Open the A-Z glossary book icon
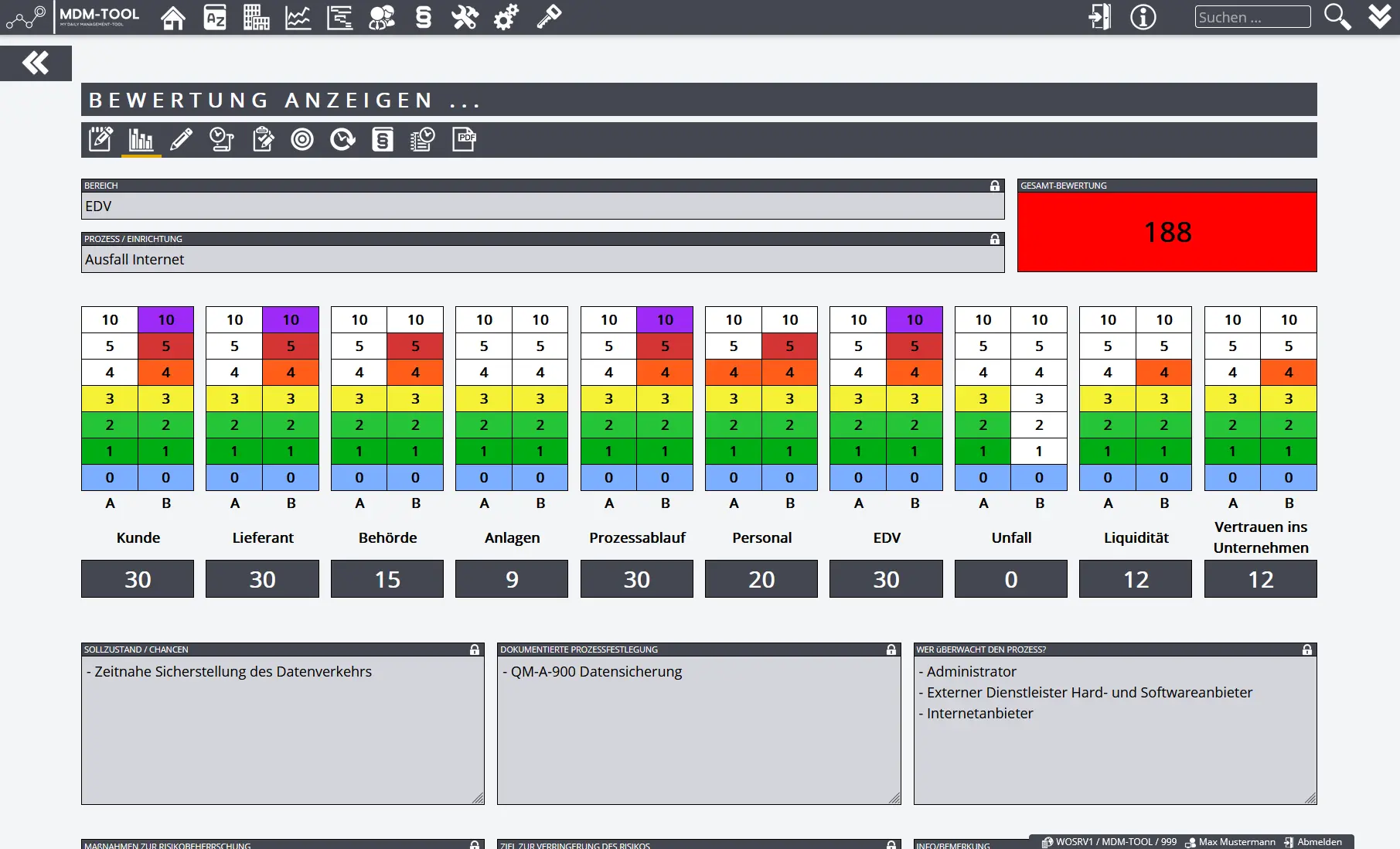This screenshot has width=1400, height=849. click(215, 17)
